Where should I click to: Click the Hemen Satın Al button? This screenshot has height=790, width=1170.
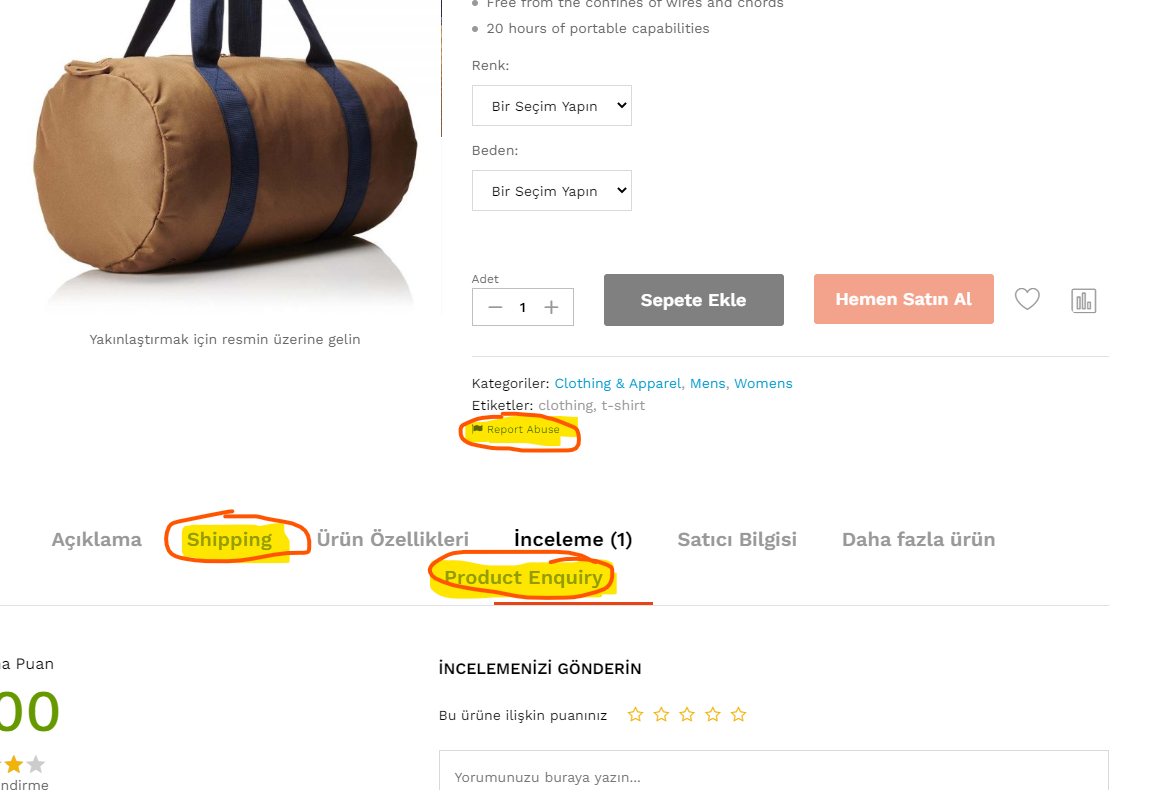click(x=904, y=299)
